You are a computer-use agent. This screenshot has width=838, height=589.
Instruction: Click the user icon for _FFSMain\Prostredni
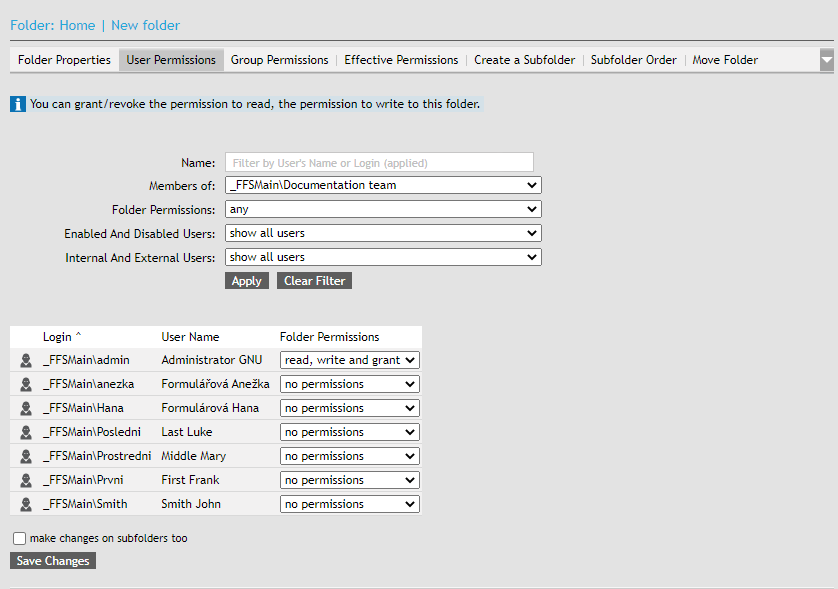pyautogui.click(x=26, y=456)
